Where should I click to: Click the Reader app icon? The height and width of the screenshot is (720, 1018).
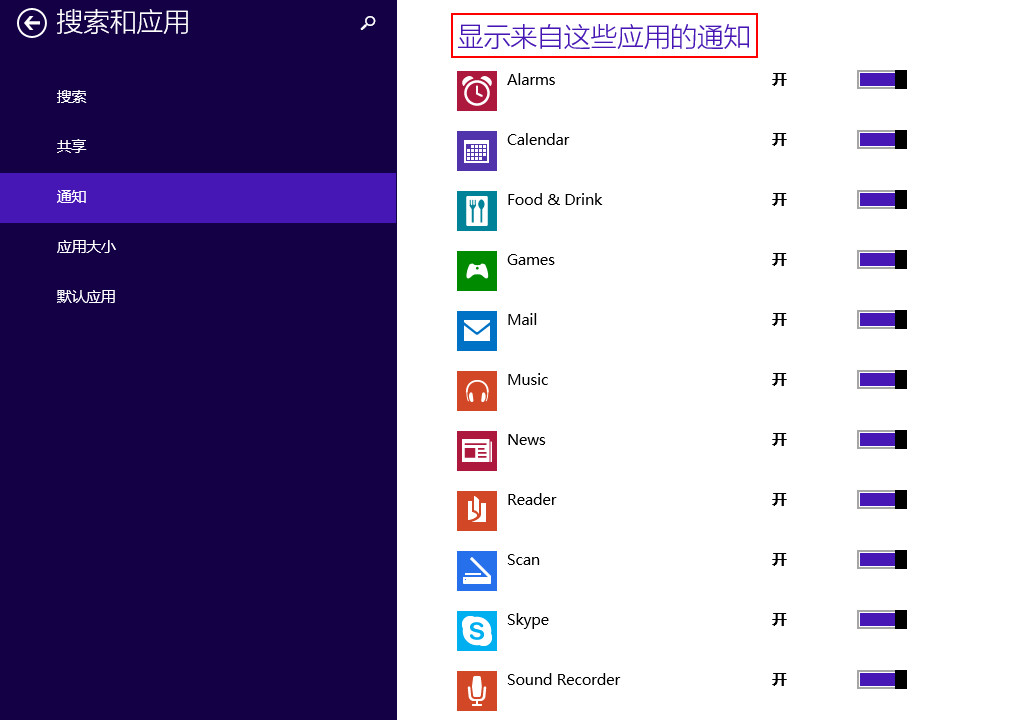pos(477,511)
